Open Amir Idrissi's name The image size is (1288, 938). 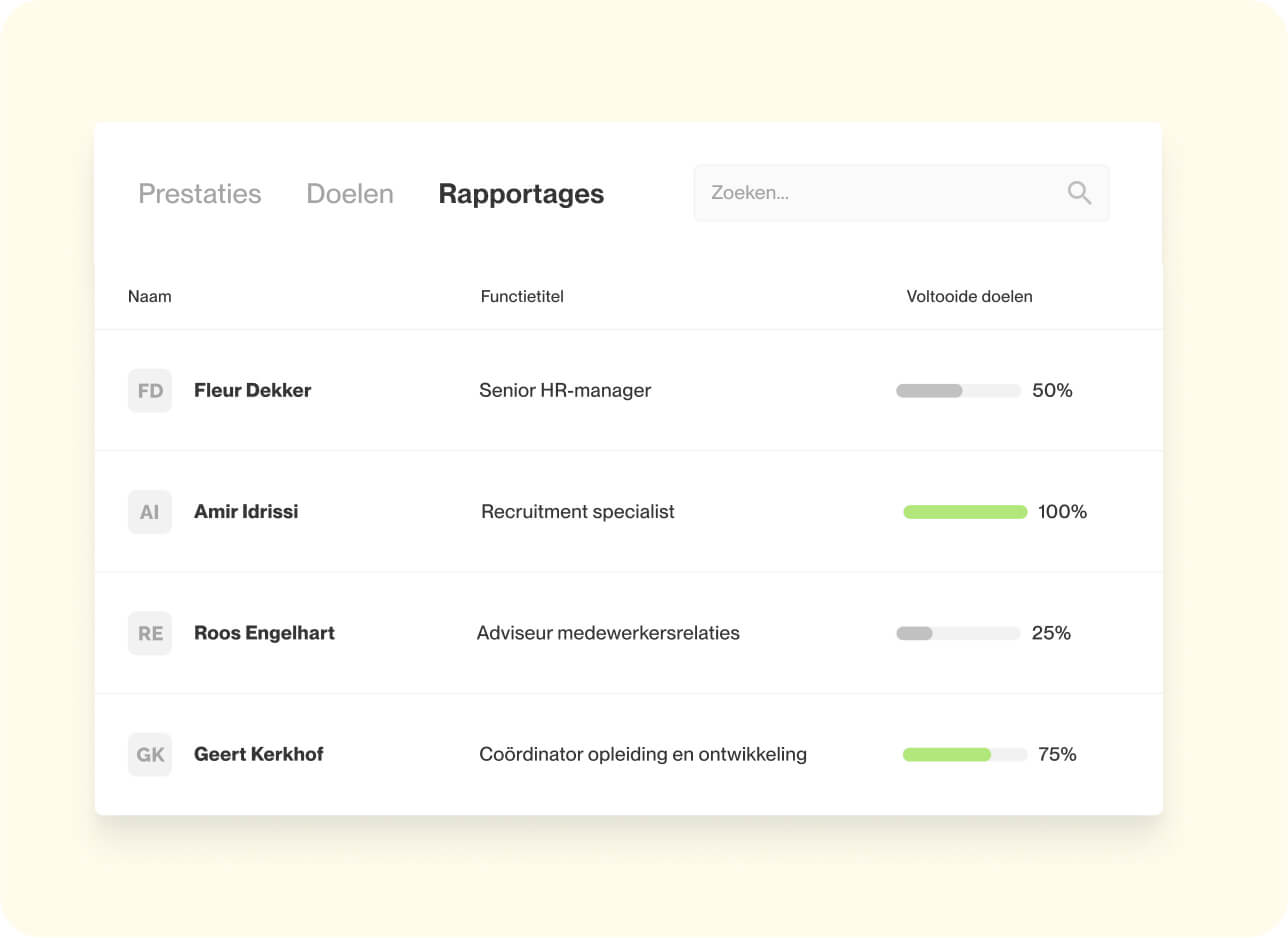pyautogui.click(x=246, y=511)
